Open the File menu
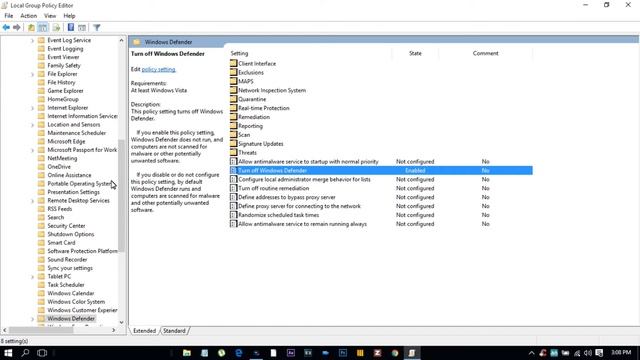This screenshot has width=640, height=360. click(x=9, y=16)
